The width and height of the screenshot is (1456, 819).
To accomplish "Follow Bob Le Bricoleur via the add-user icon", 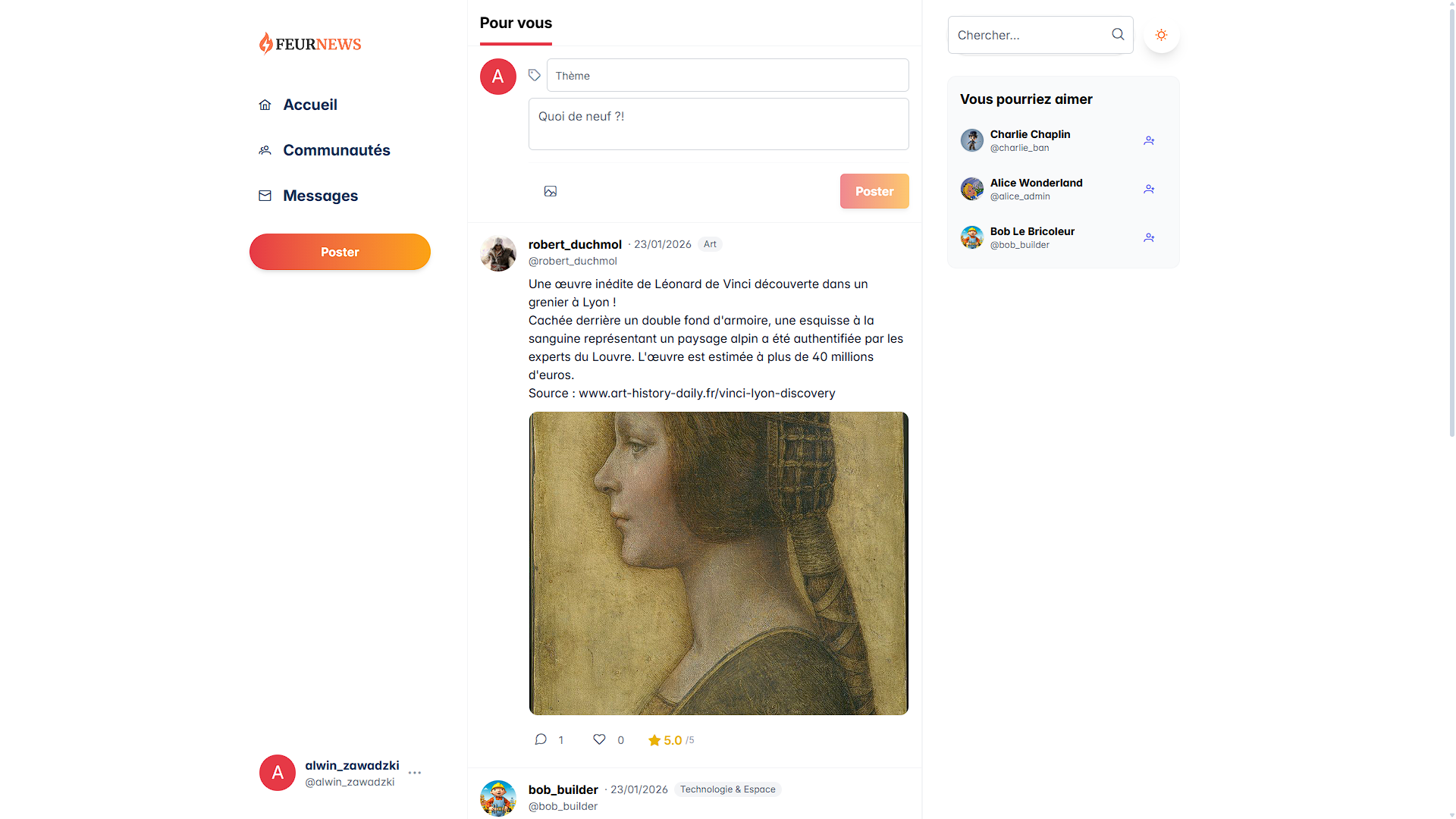I will tap(1148, 237).
